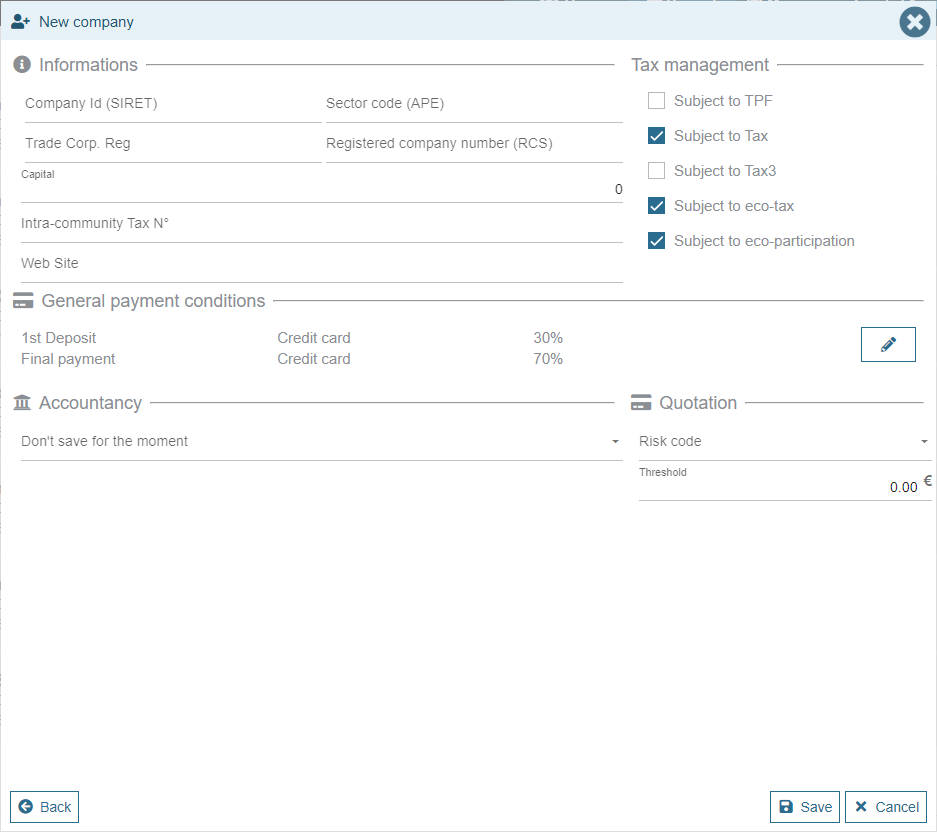Select the Trade Corp. Reg field
Viewport: 937px width, 832px height.
pos(171,144)
